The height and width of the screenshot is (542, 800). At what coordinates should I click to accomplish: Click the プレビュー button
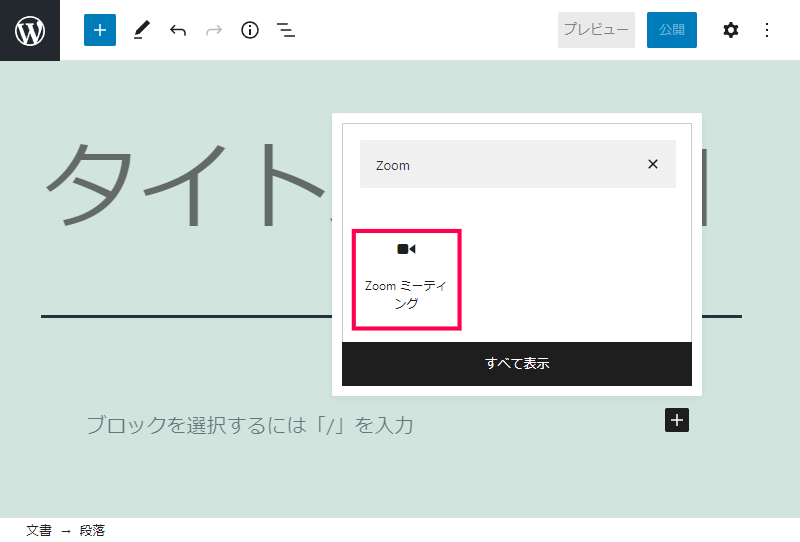tap(596, 30)
